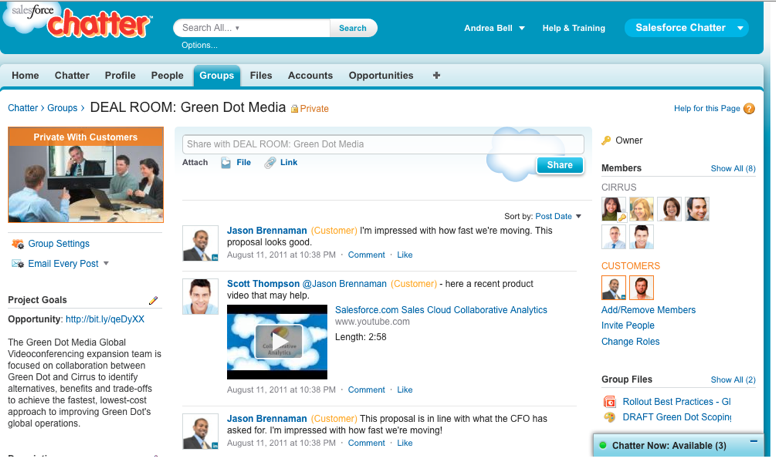Open DRAFT Green Dot Scoping file icon
Viewport: 776px width, 459px height.
[610, 417]
